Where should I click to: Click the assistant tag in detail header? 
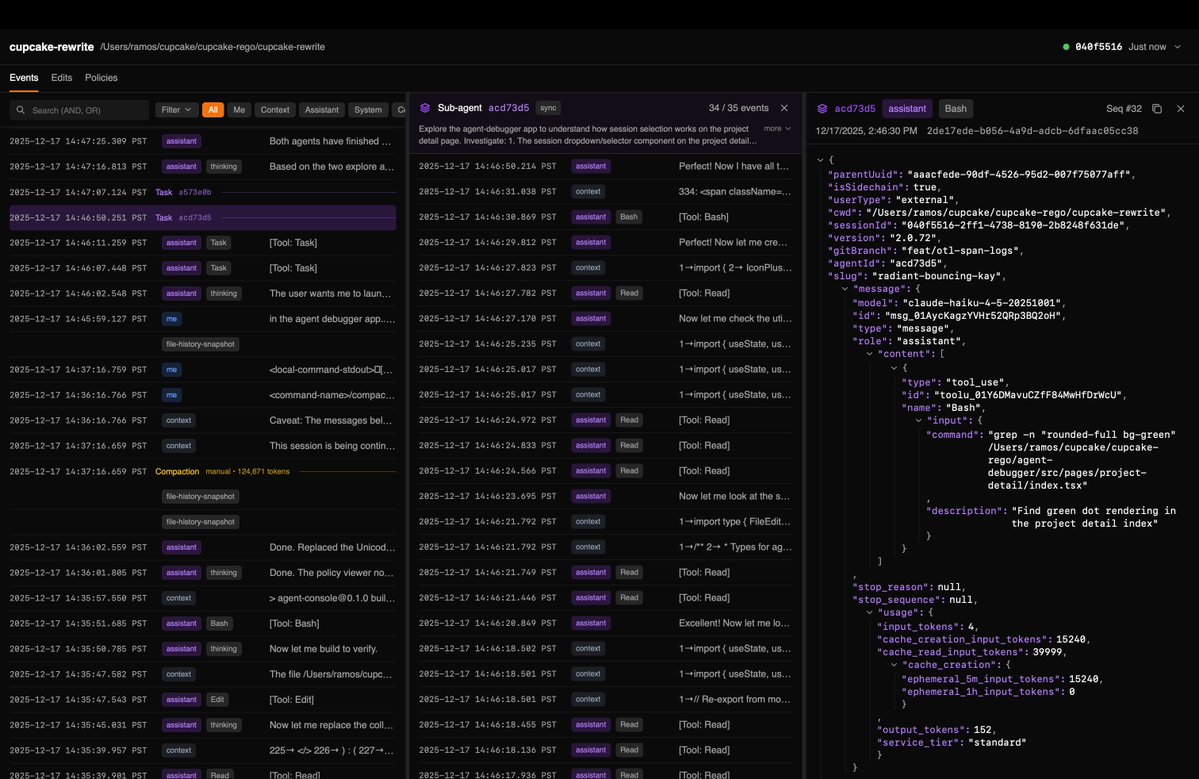click(x=907, y=109)
